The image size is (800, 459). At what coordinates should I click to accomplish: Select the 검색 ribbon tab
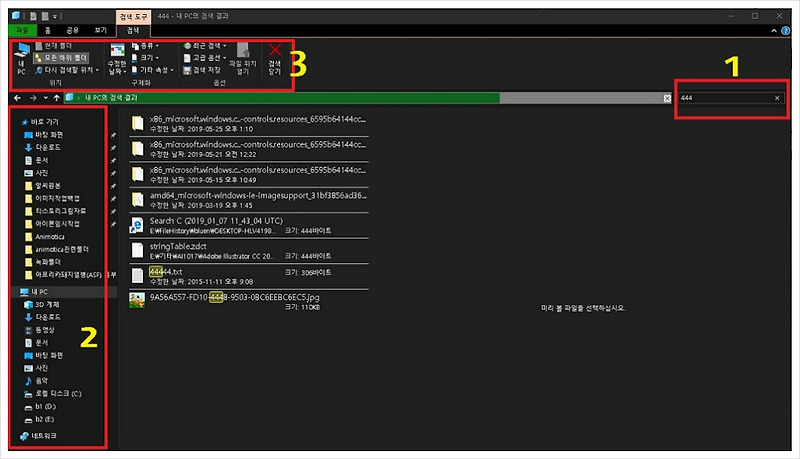[133, 31]
